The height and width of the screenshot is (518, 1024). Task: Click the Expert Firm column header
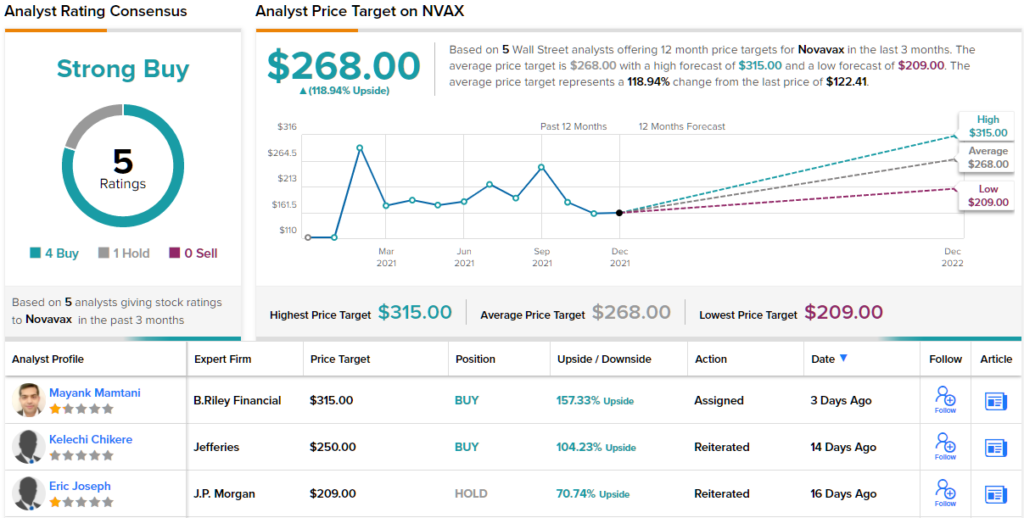[222, 359]
